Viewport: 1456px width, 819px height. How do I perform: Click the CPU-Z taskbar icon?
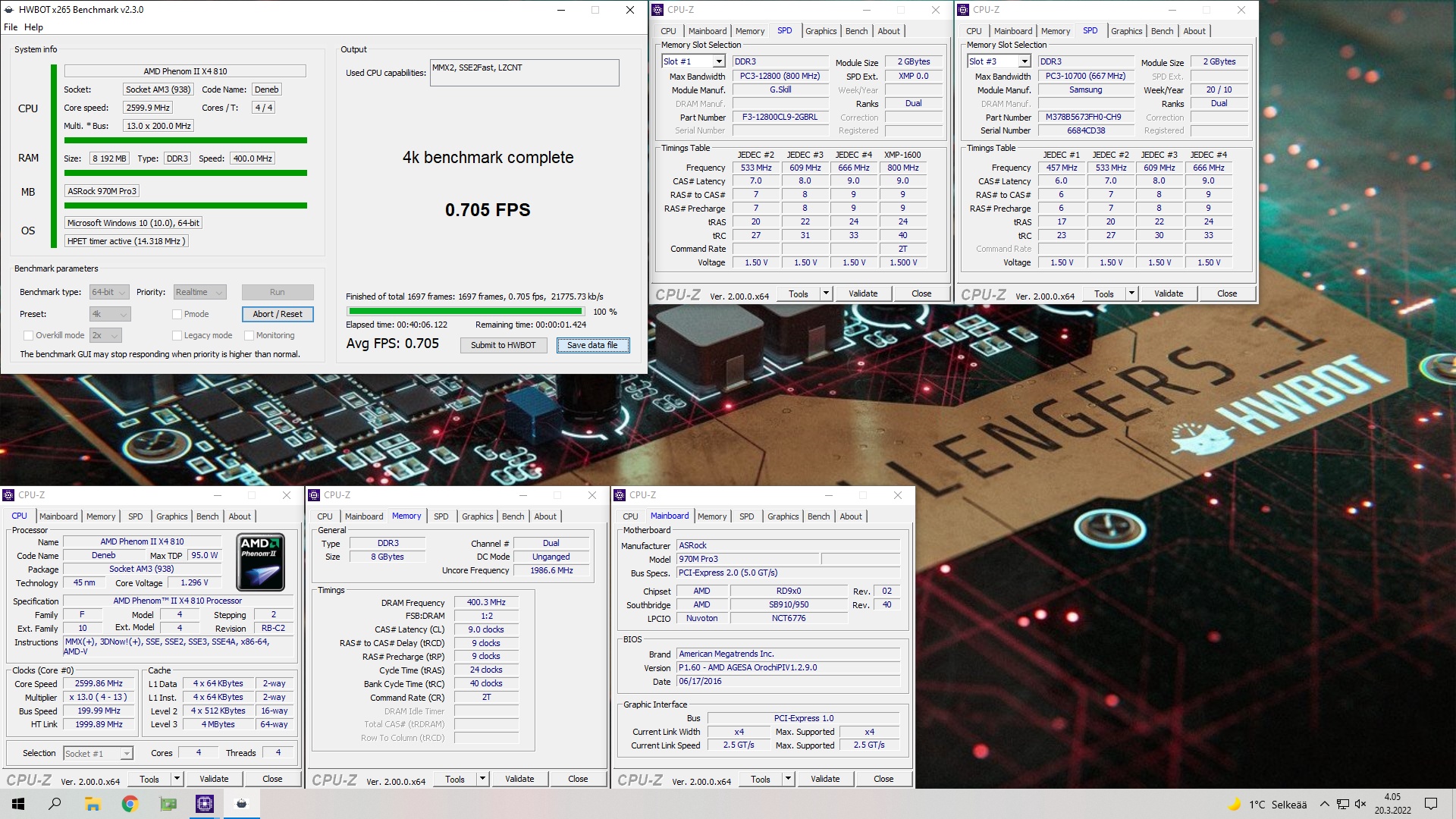(x=205, y=804)
